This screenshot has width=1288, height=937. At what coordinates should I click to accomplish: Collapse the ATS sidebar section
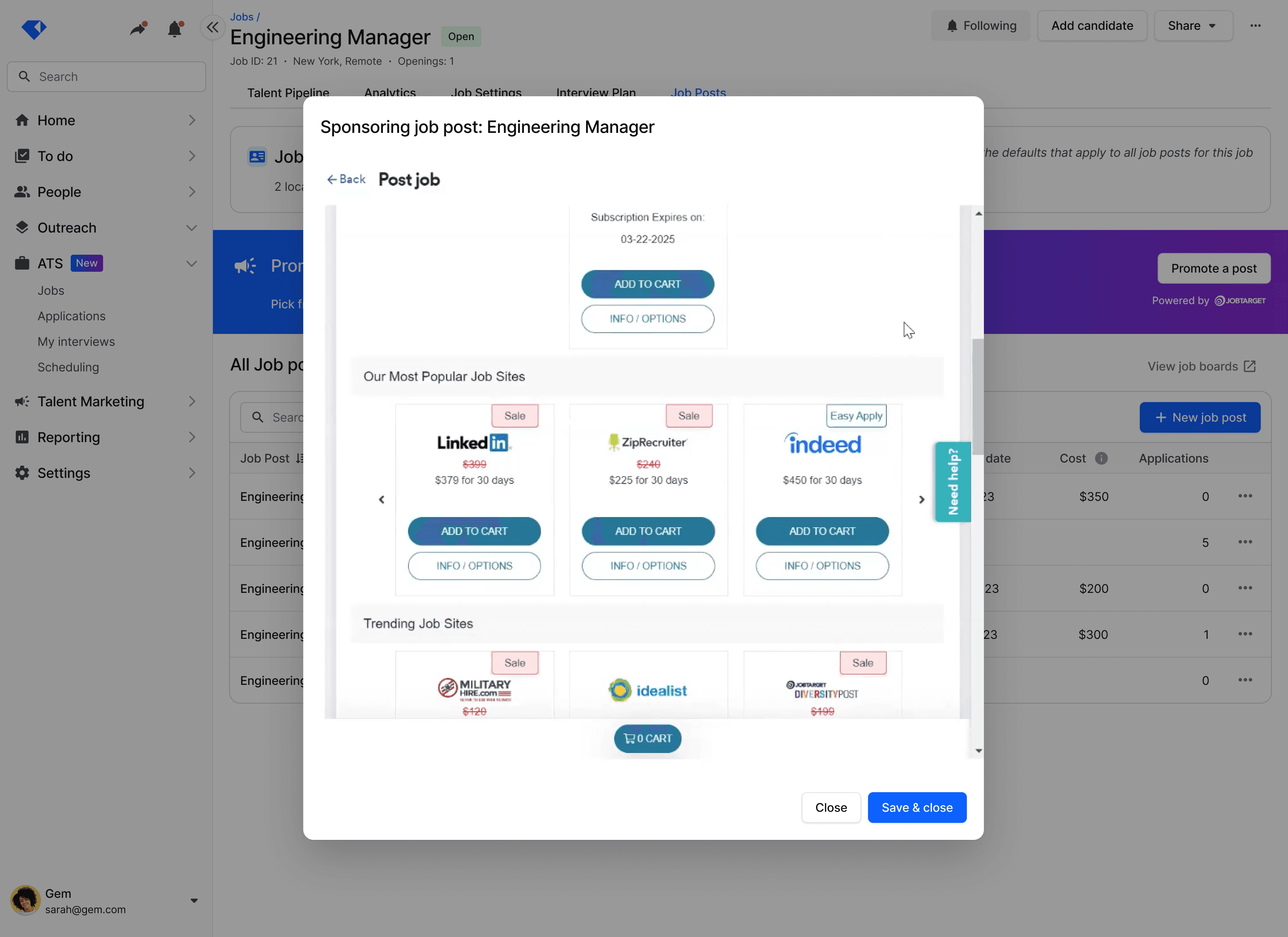pyautogui.click(x=191, y=264)
